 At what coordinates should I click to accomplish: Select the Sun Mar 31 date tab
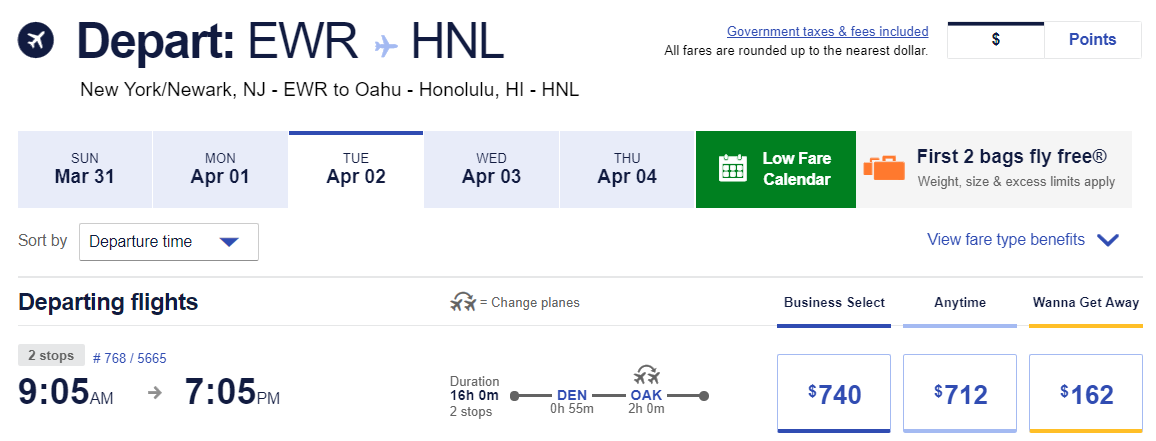(x=85, y=169)
